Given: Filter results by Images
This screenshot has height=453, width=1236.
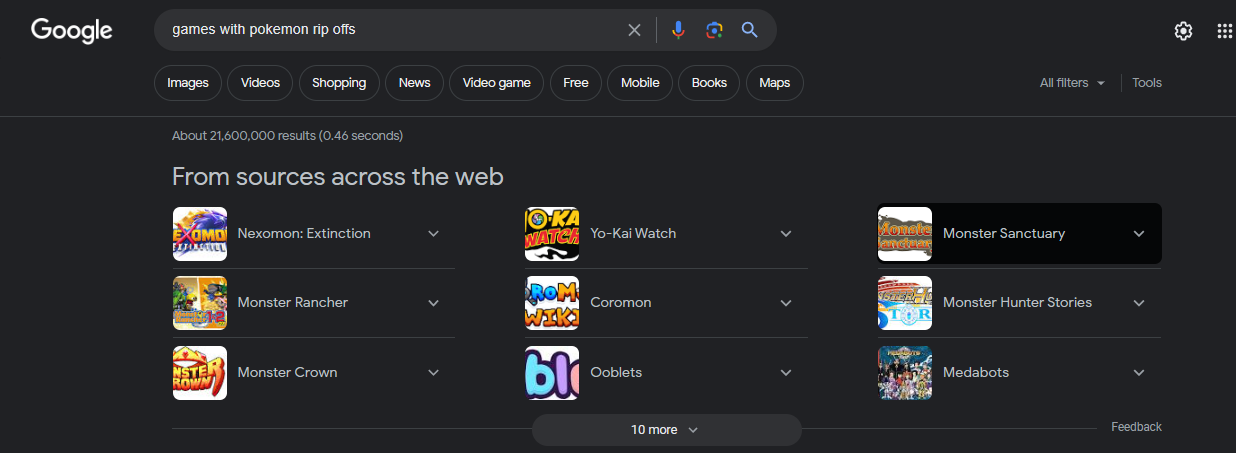Looking at the screenshot, I should click(188, 83).
